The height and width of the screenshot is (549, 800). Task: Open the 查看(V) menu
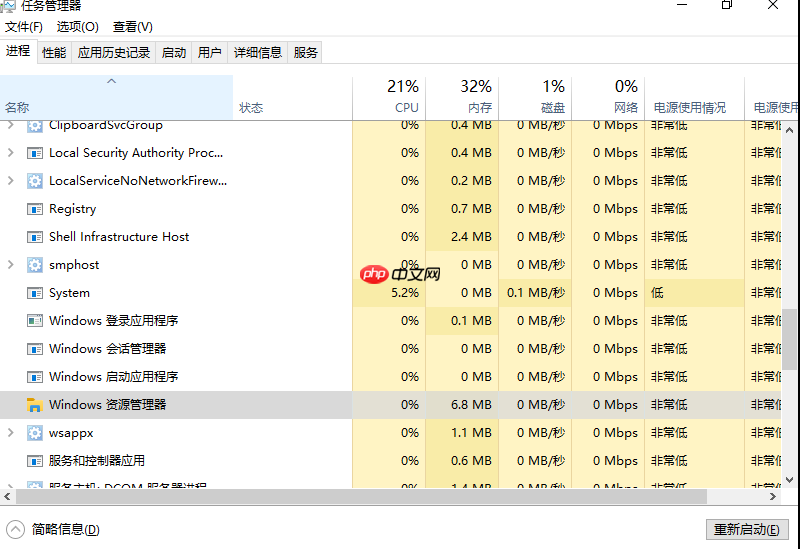pyautogui.click(x=133, y=27)
